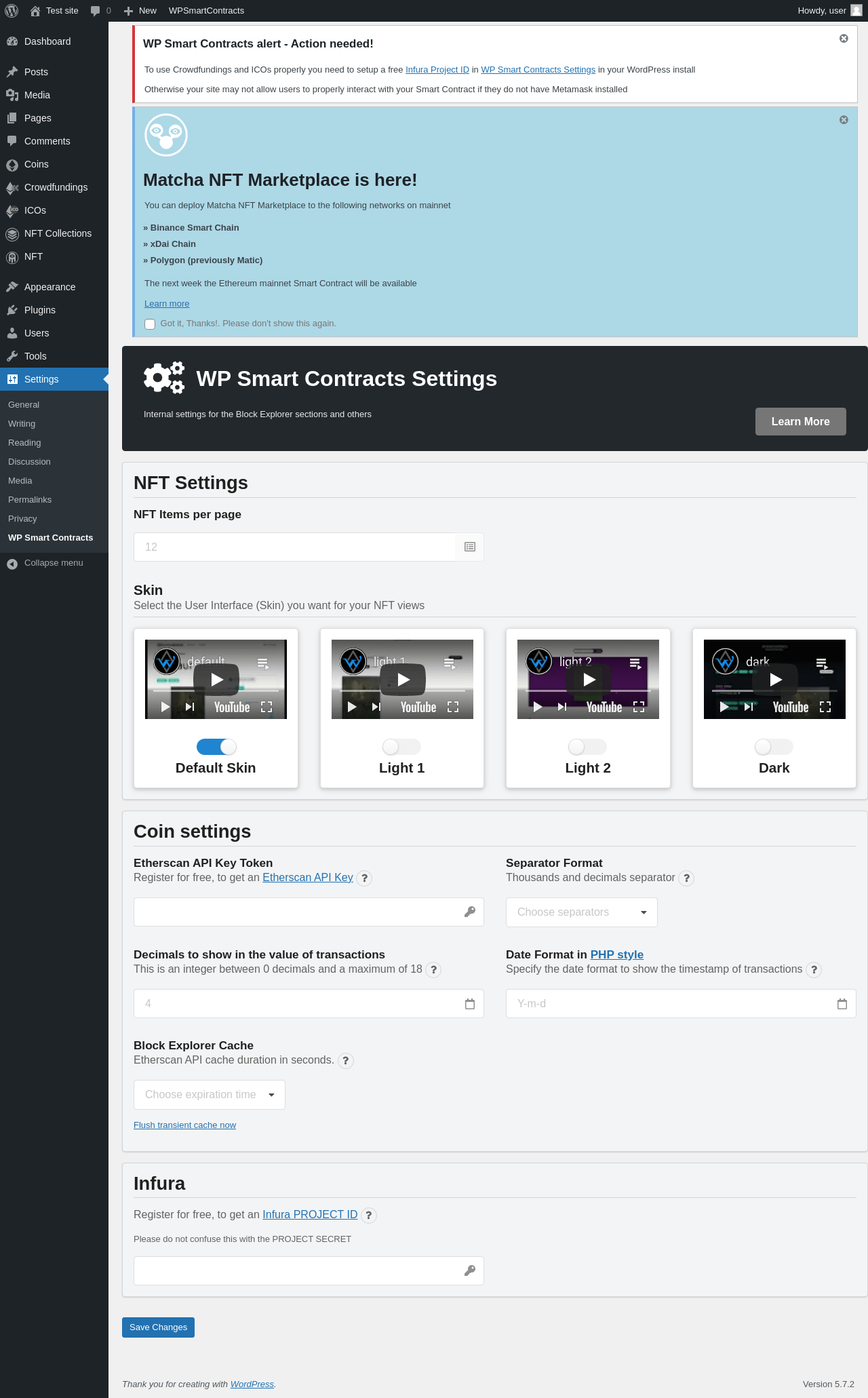Open the Infura Project ID link in alert

(x=437, y=70)
